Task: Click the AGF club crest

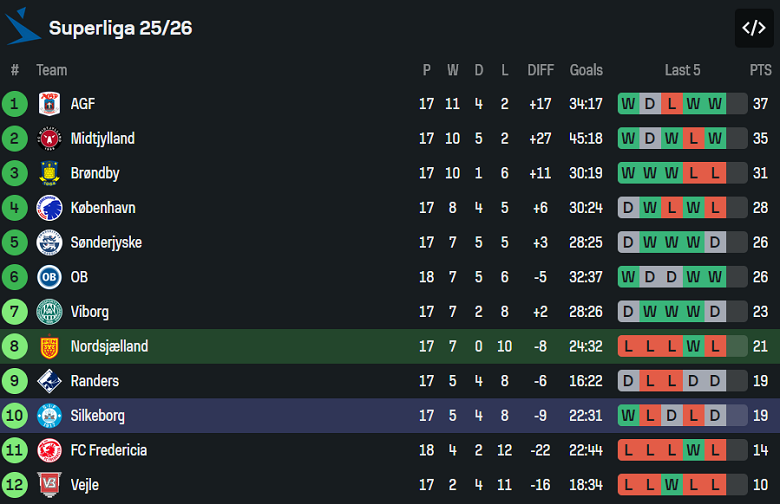Action: pos(49,104)
